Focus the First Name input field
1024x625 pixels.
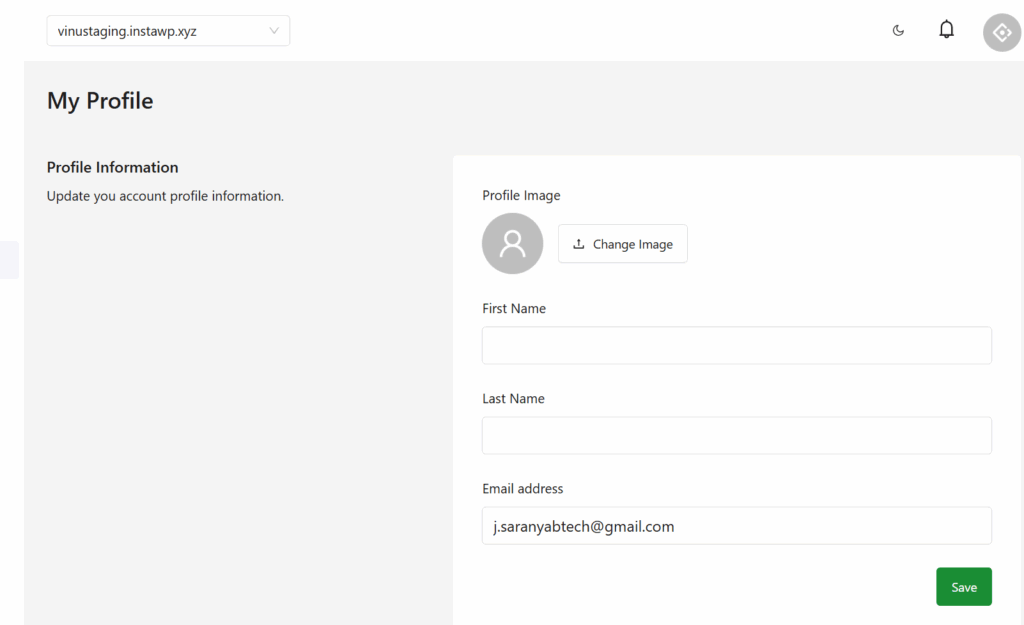736,345
